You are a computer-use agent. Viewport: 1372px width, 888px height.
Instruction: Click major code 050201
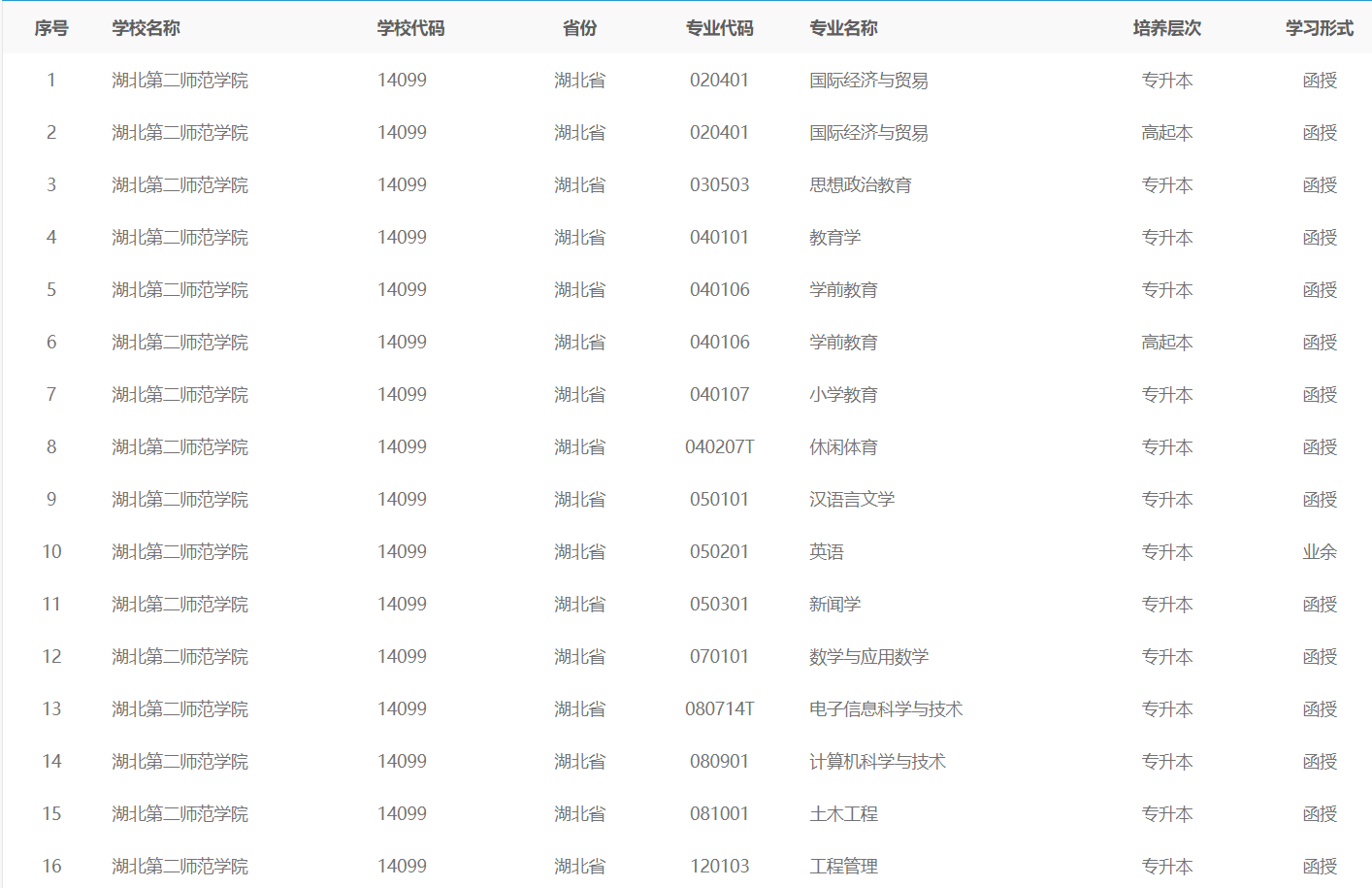point(719,552)
